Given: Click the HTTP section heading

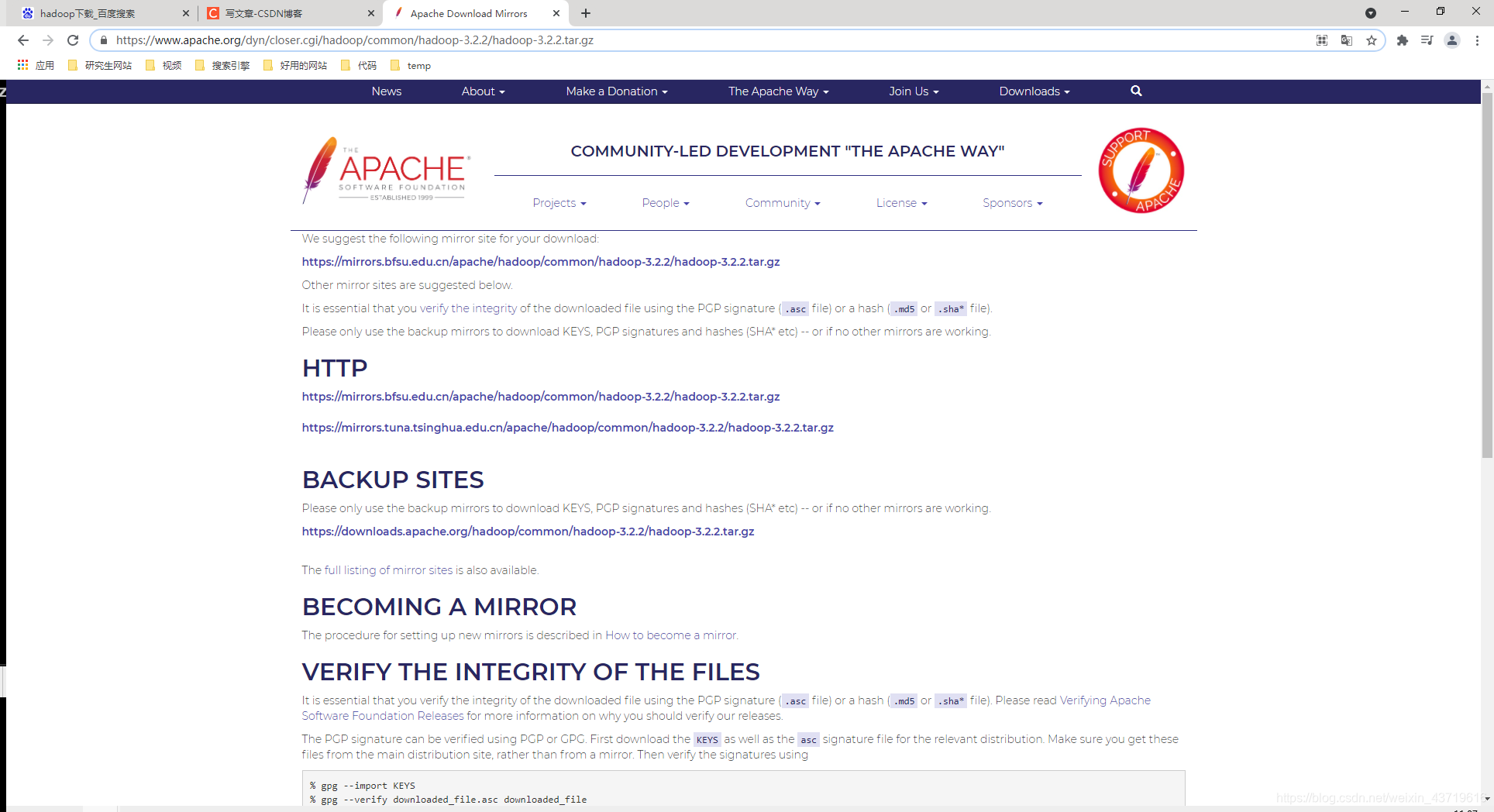Looking at the screenshot, I should [x=335, y=368].
